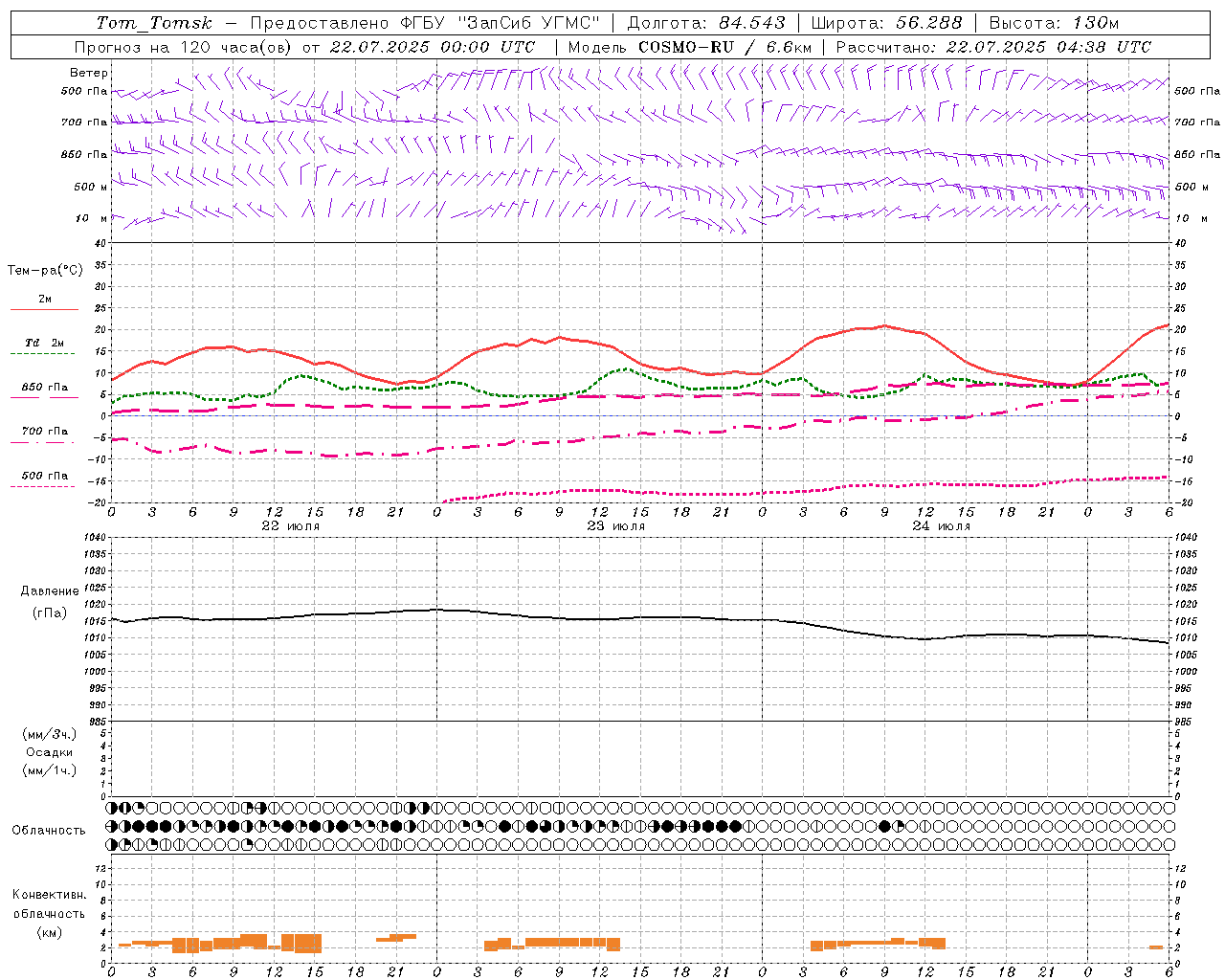Select the Конвективн. panel label
1225x980 pixels.
pos(49,895)
